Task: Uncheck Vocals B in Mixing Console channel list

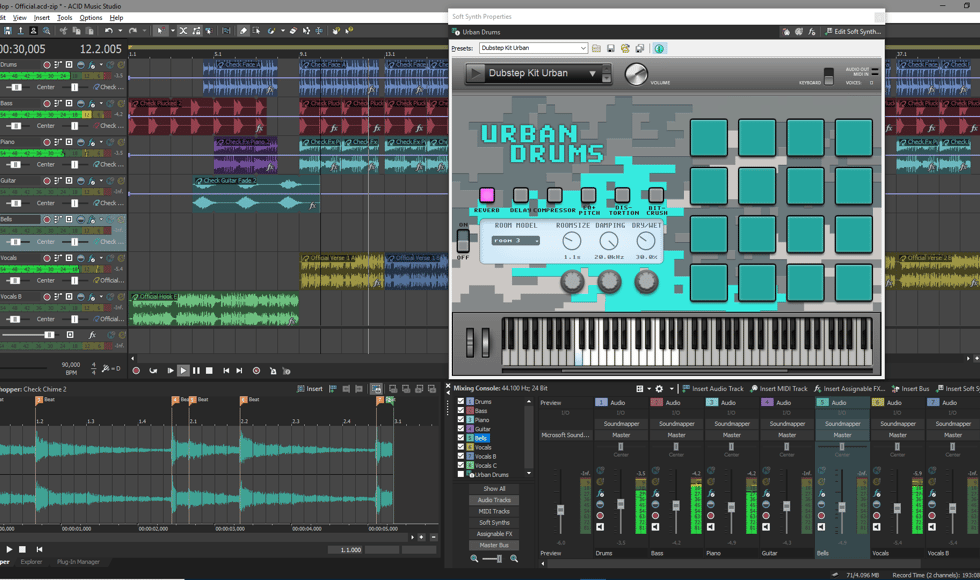Action: (461, 456)
